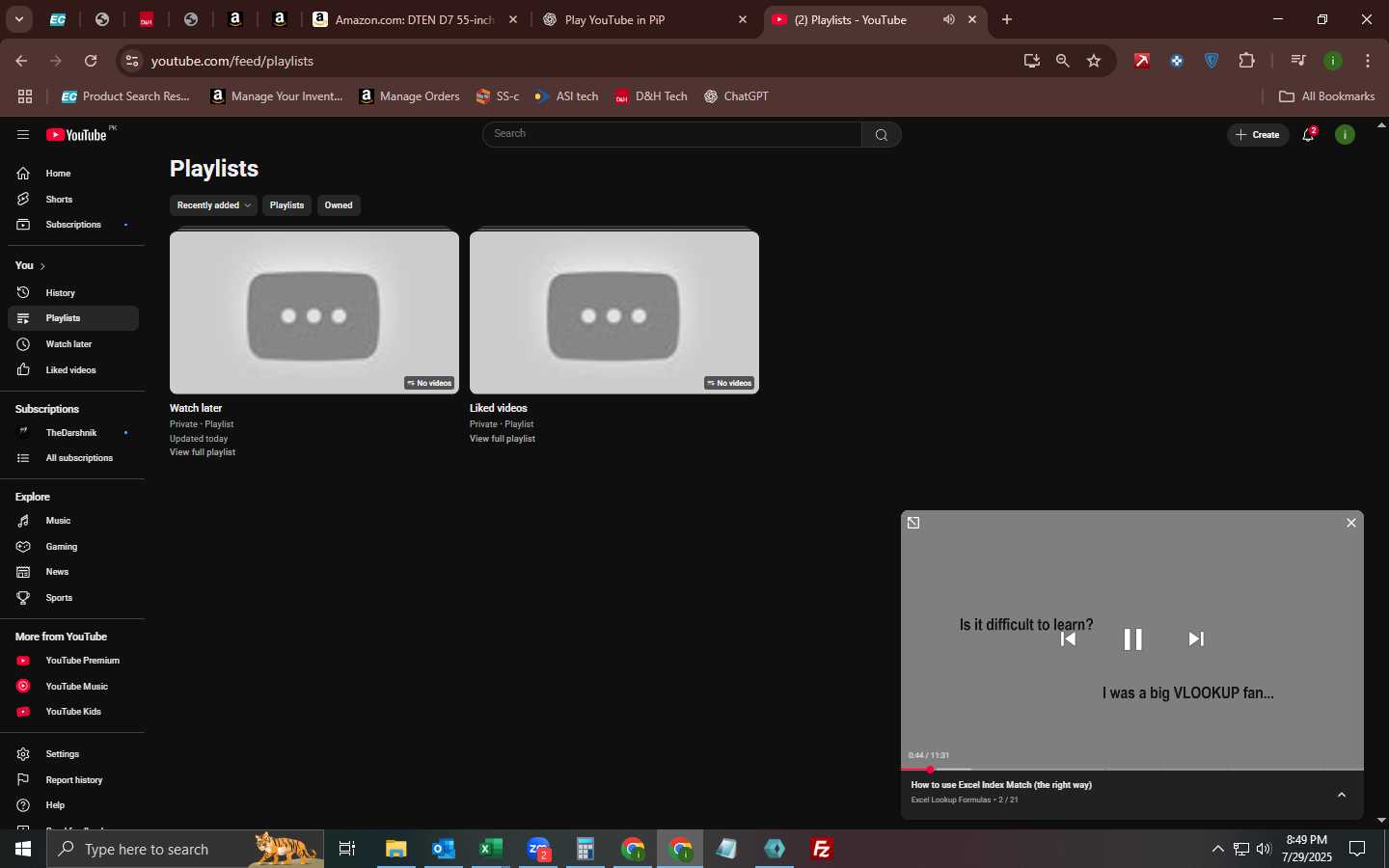The height and width of the screenshot is (868, 1389).
Task: Open TheDarshnik channel subscription
Action: (x=73, y=433)
